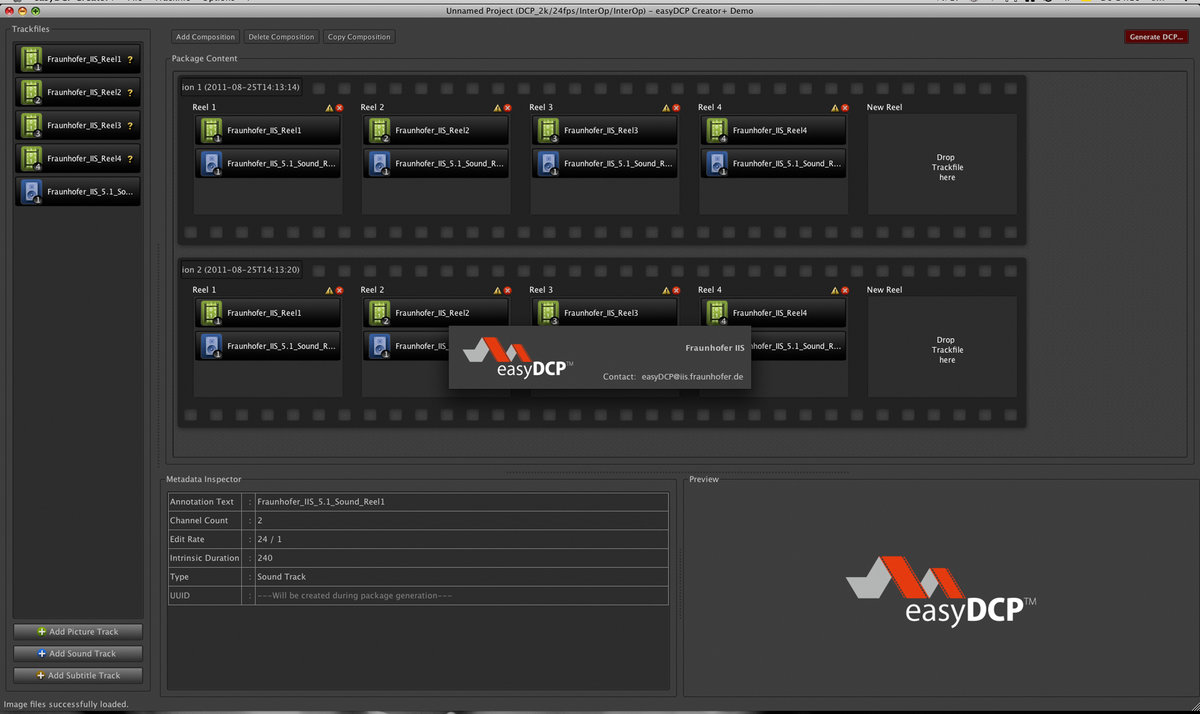Select sound track in Reel 3 of composition 1

tap(604, 163)
